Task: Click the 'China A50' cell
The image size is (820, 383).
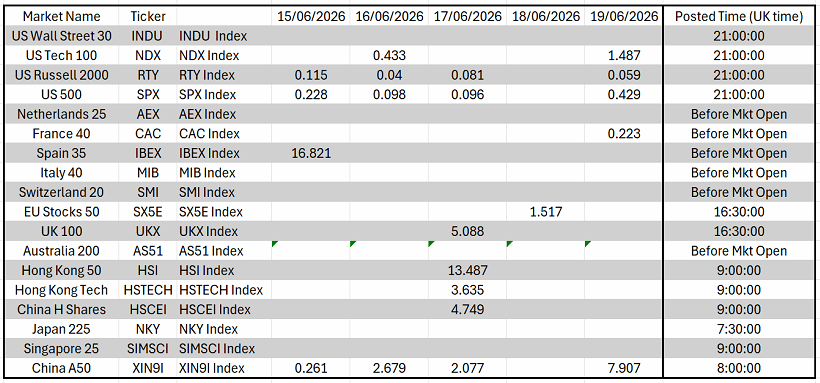Action: [61, 368]
